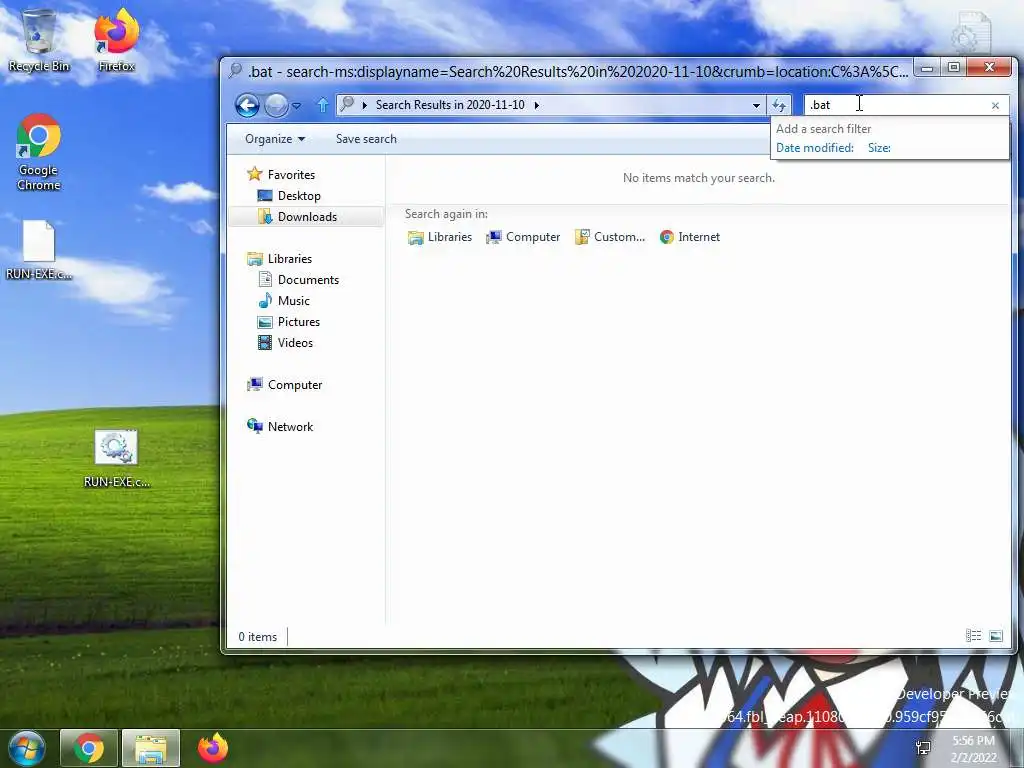Select Downloads under Favorites
Screen dimensions: 1024x768
tap(307, 217)
